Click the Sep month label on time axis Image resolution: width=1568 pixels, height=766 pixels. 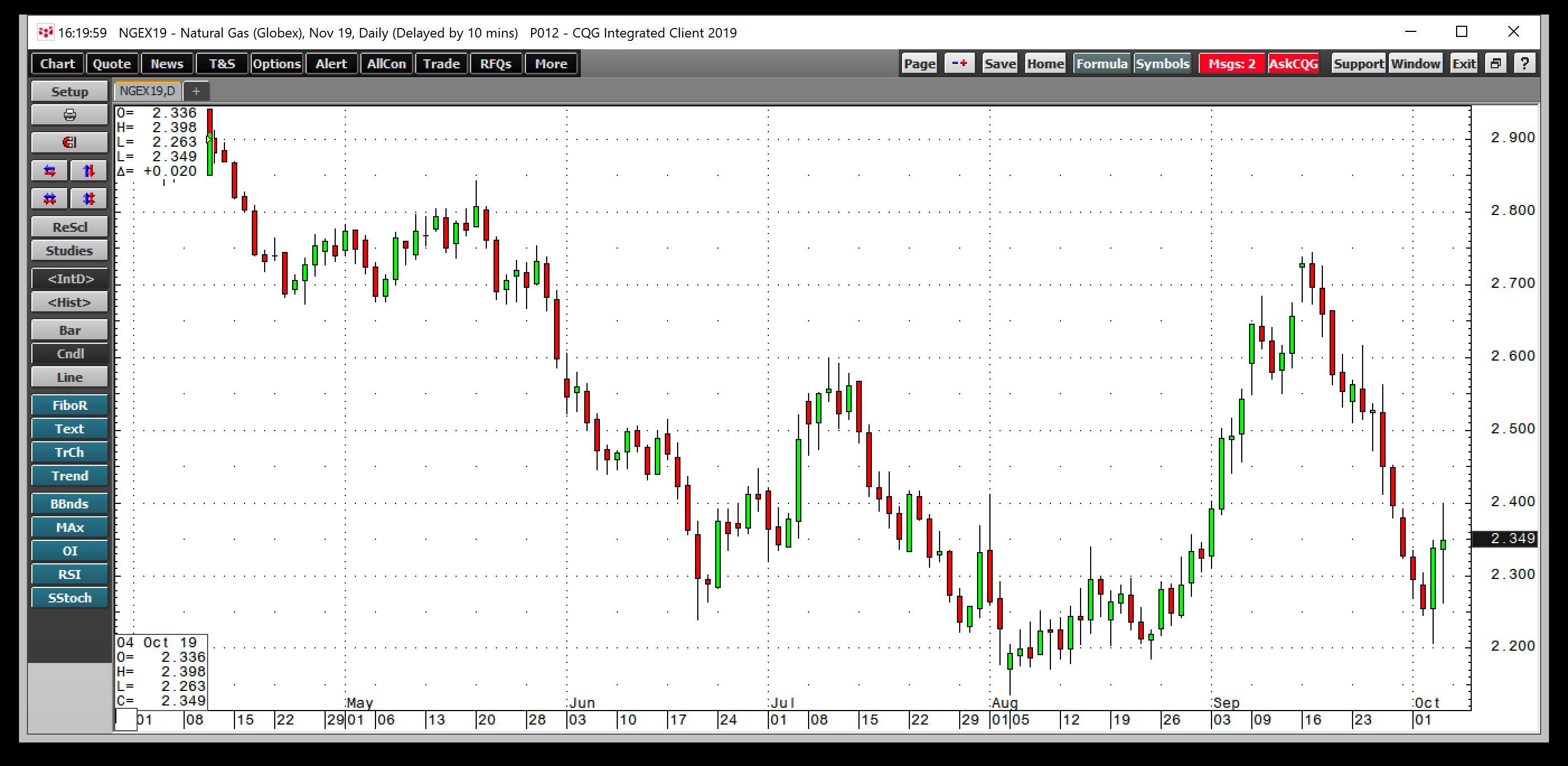(1226, 703)
